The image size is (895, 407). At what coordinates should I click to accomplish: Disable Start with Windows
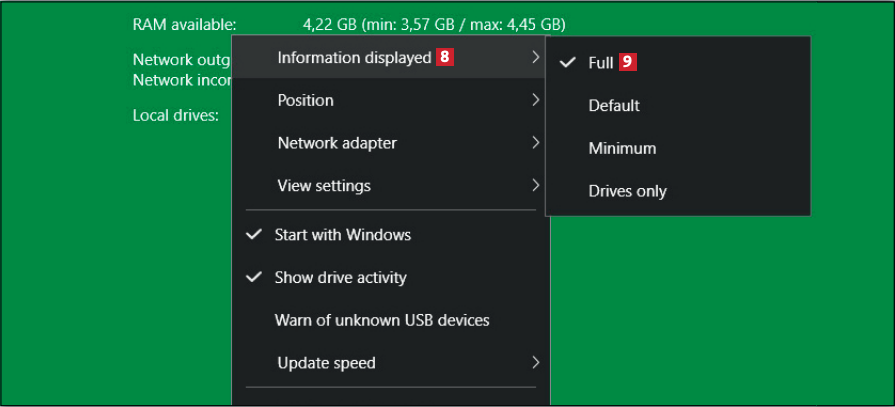[x=342, y=235]
